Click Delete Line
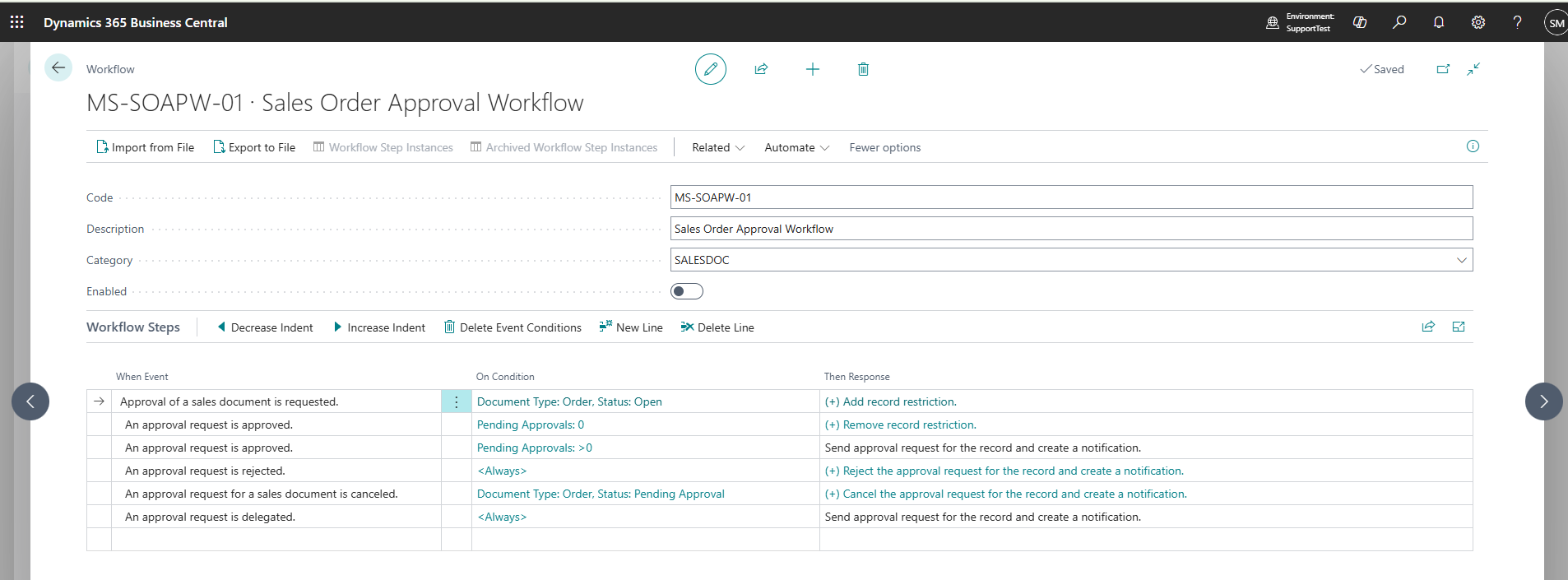The height and width of the screenshot is (580, 1568). [x=717, y=327]
